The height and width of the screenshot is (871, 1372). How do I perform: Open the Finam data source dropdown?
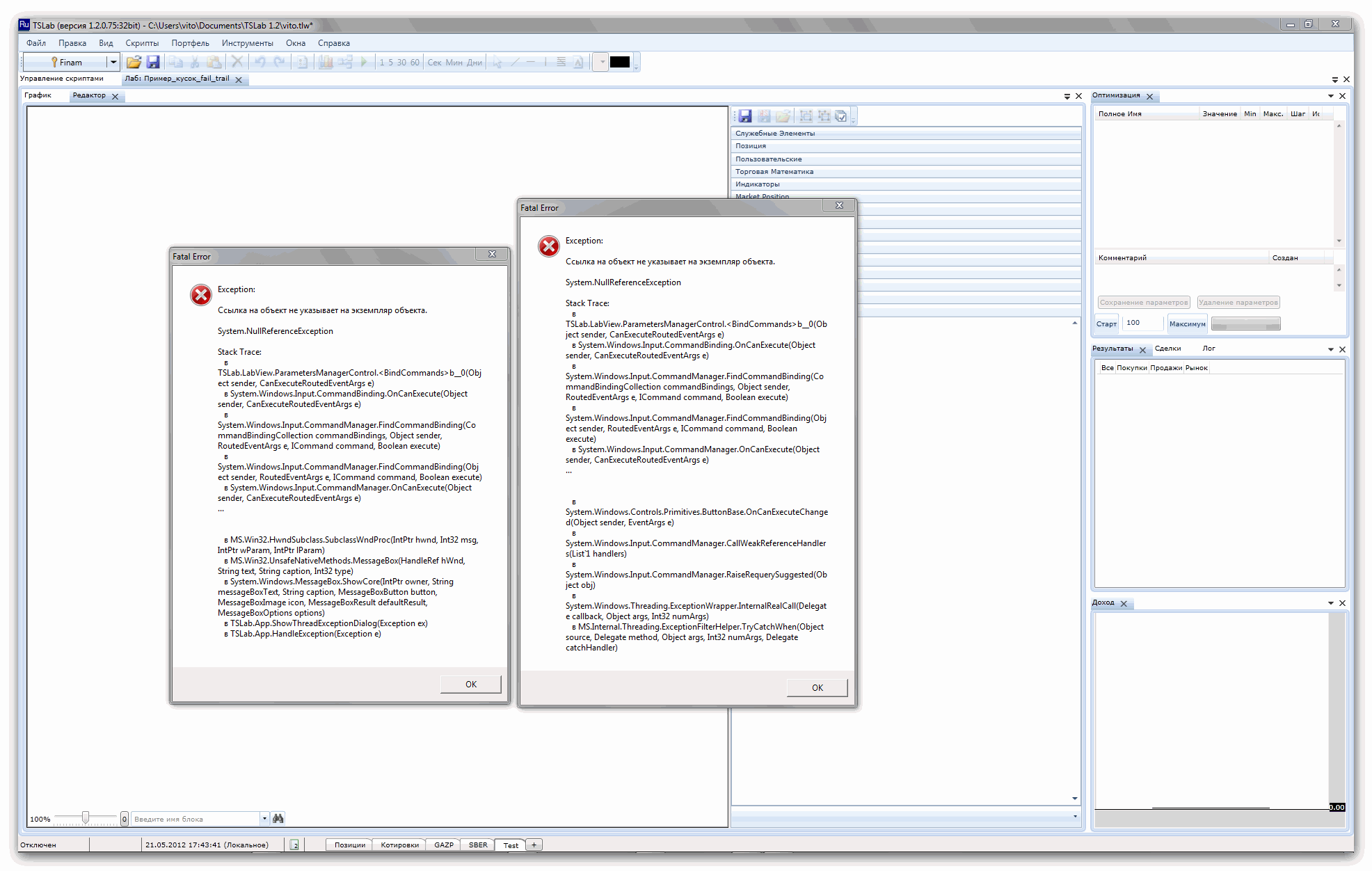(x=113, y=62)
